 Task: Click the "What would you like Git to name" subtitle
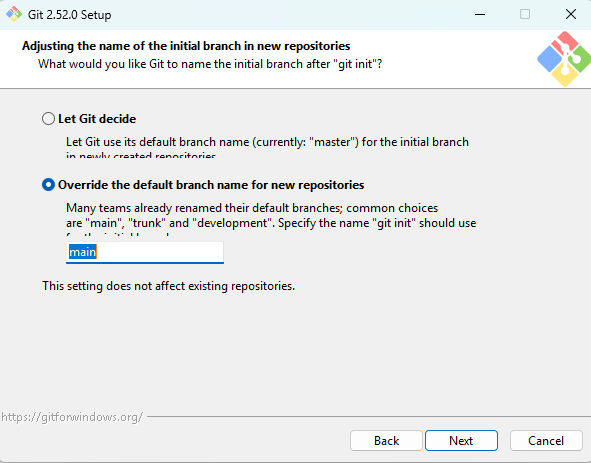[x=210, y=64]
